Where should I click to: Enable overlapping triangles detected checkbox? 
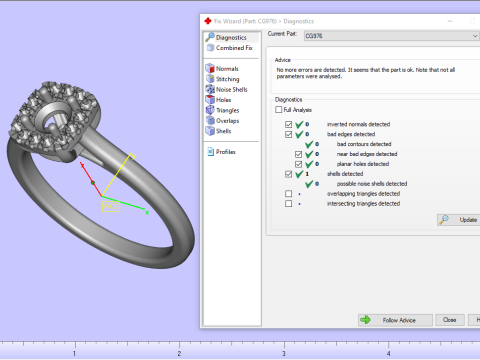point(288,194)
